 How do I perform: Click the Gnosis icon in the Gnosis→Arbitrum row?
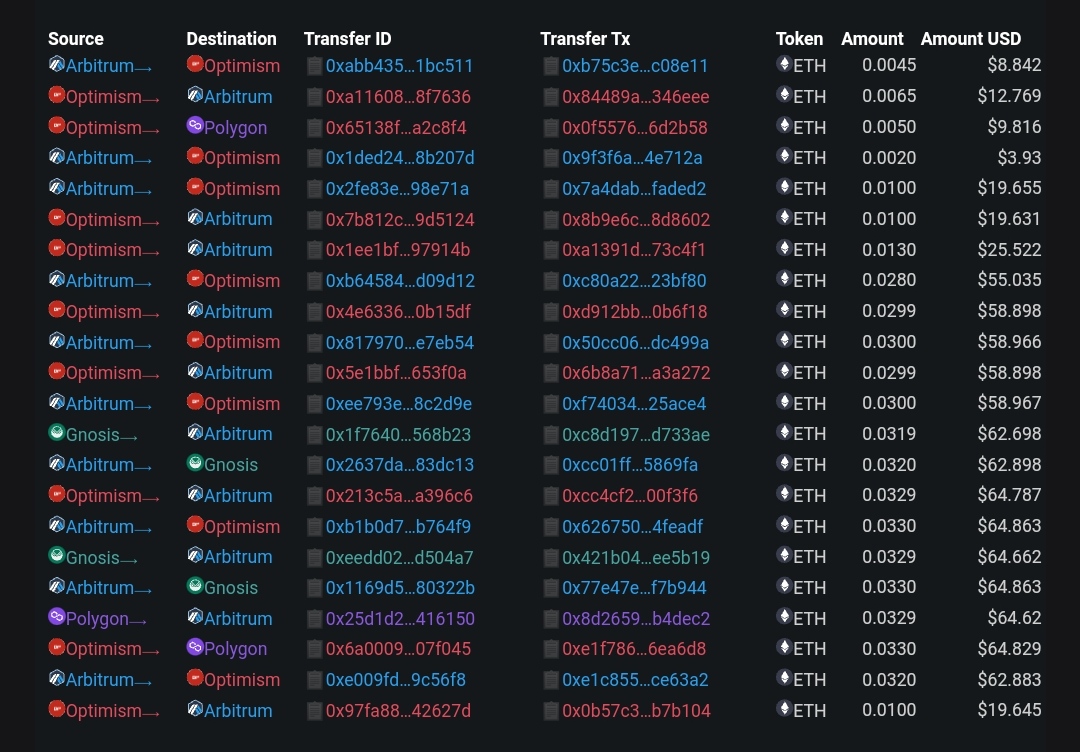click(x=57, y=434)
